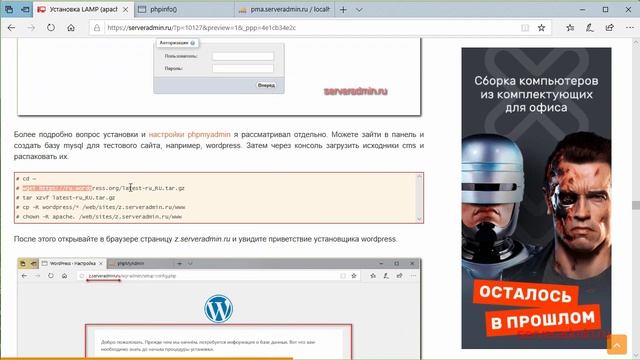This screenshot has width=640, height=360.
Task: Click the browser forward arrow
Action: point(31,28)
